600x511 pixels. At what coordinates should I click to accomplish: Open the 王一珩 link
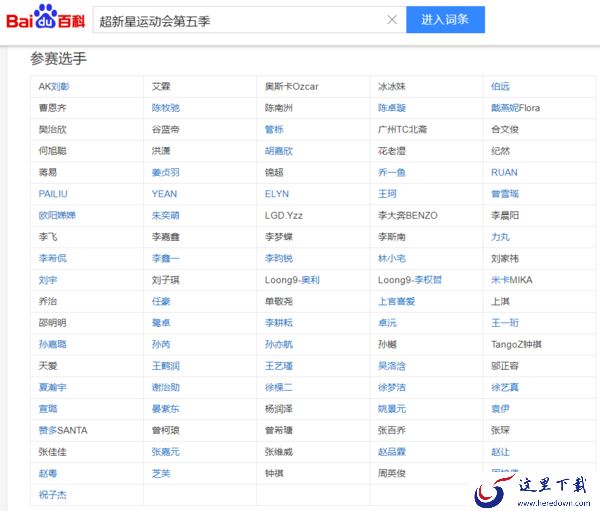click(505, 323)
